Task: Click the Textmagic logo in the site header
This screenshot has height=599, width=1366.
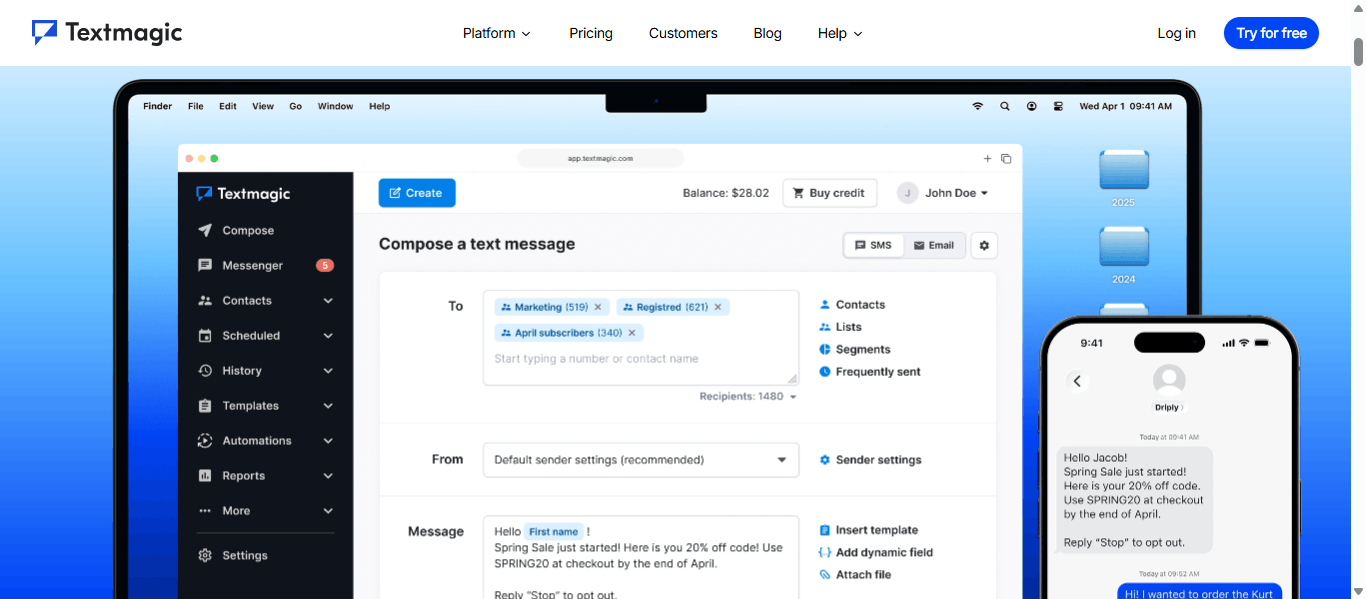Action: point(107,33)
